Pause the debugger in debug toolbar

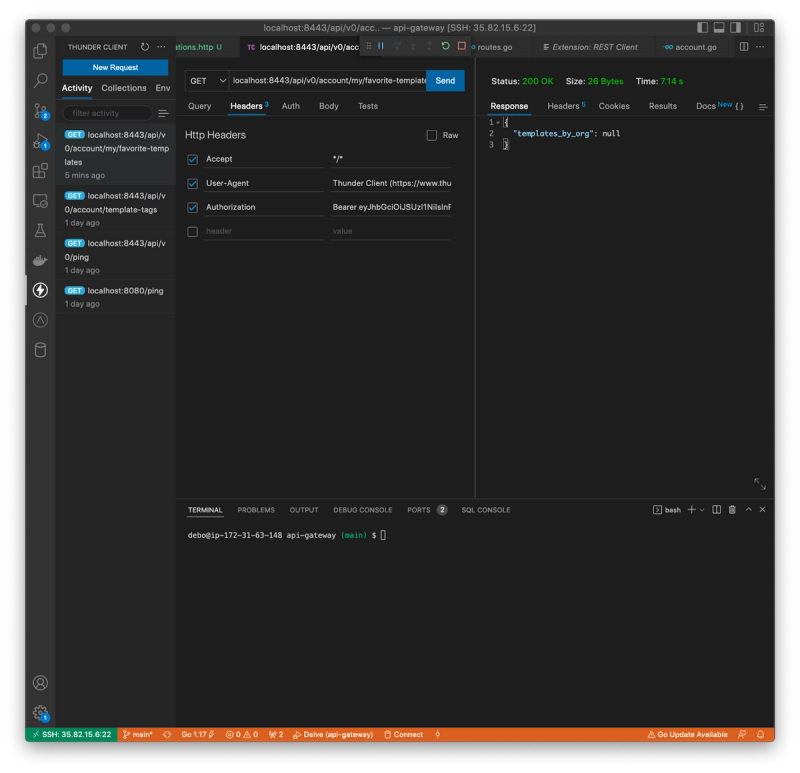(x=381, y=46)
